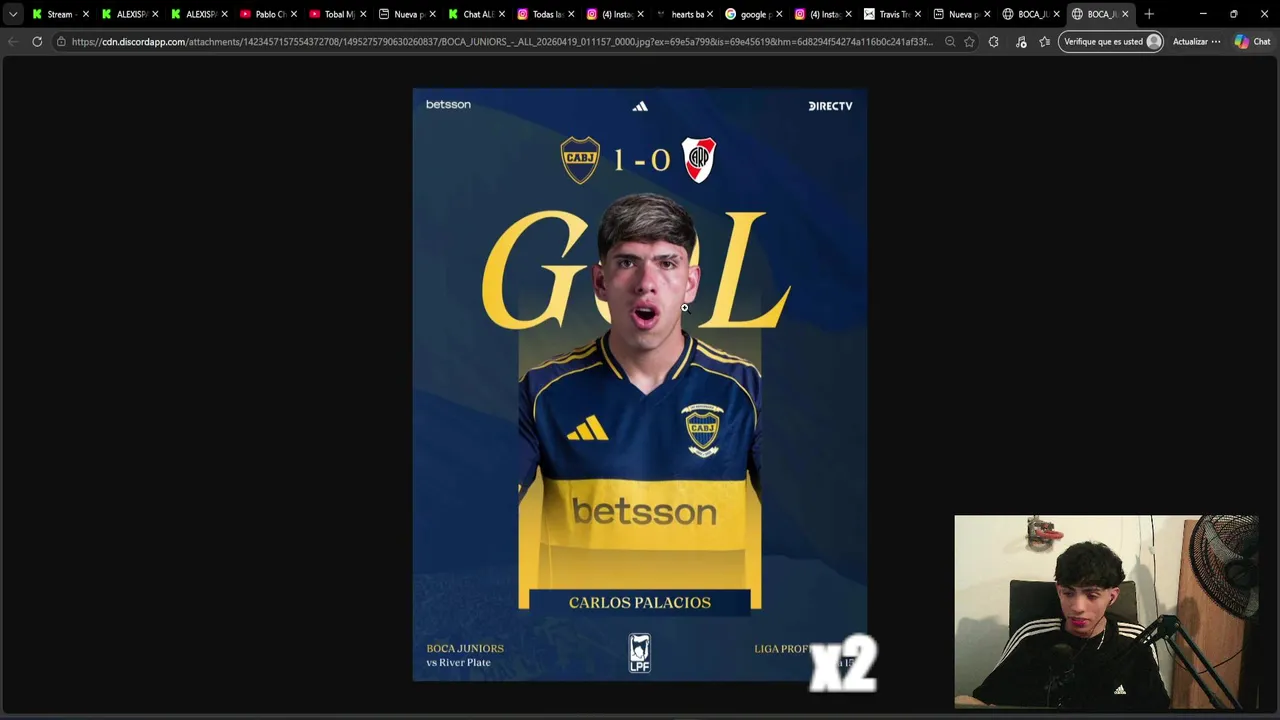Close the Todas las tab
The height and width of the screenshot is (720, 1280).
coord(571,14)
